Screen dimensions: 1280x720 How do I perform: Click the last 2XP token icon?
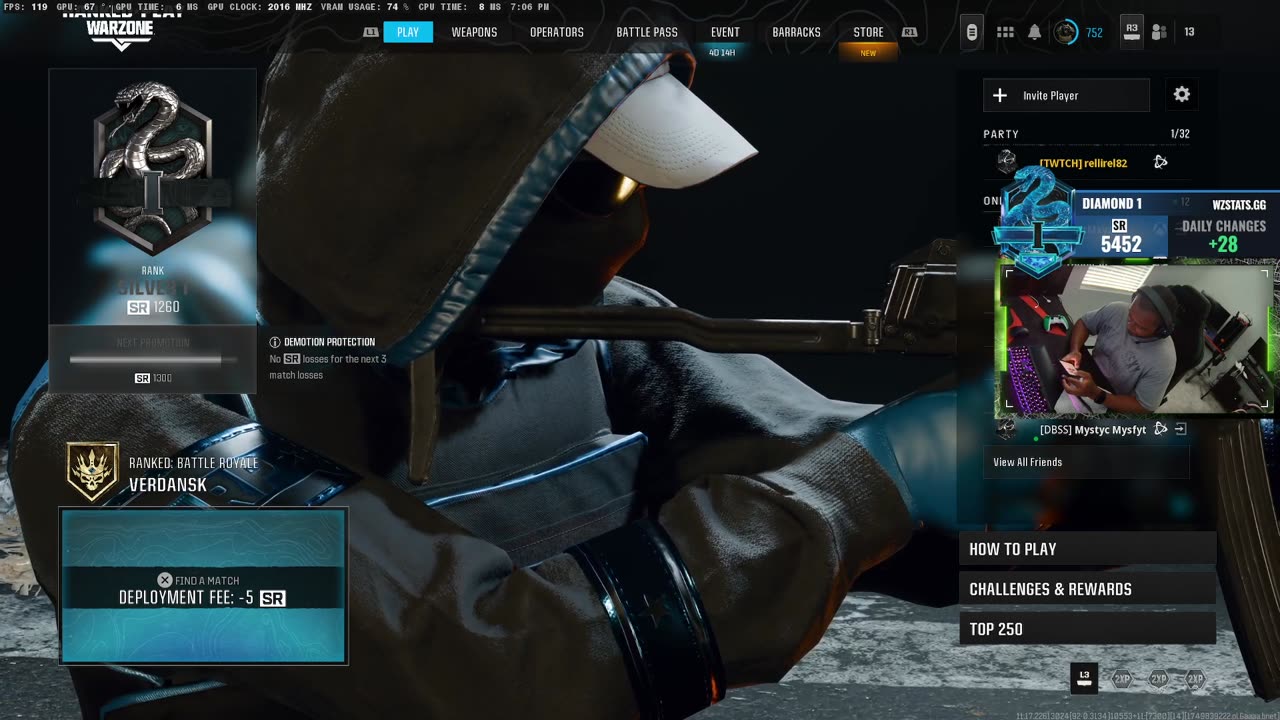coord(1194,679)
